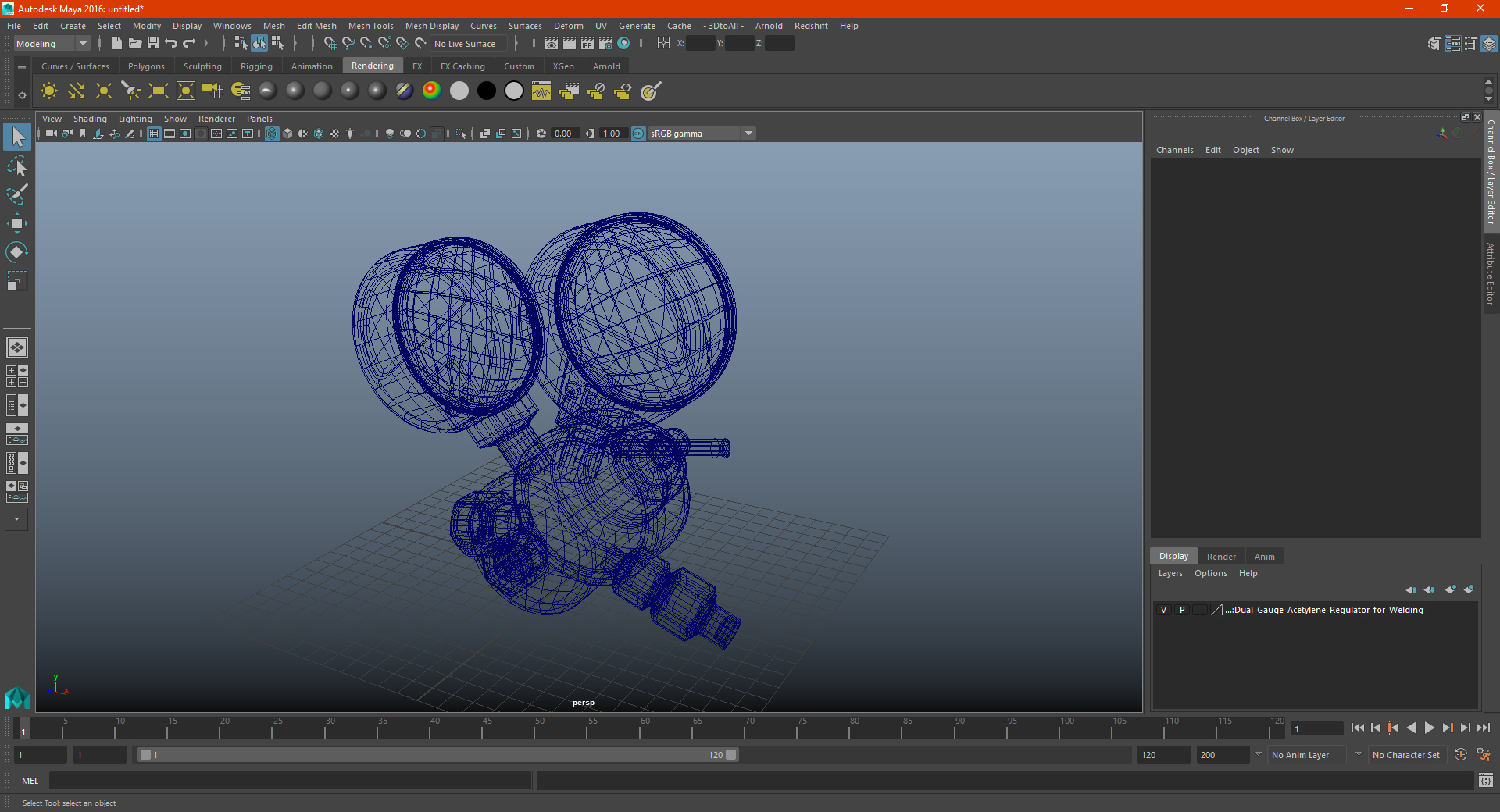Click the MEL command input field
1500x812 pixels.
pos(290,780)
